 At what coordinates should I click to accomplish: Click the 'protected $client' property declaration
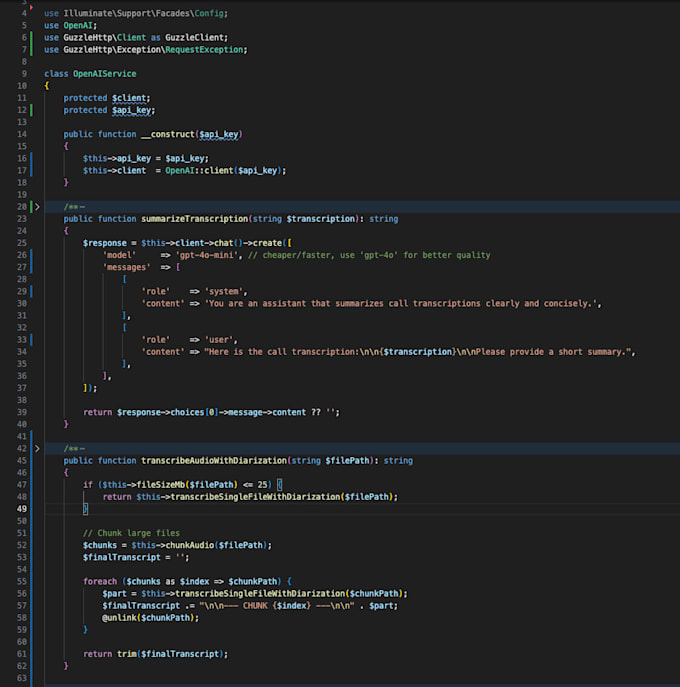coord(106,98)
